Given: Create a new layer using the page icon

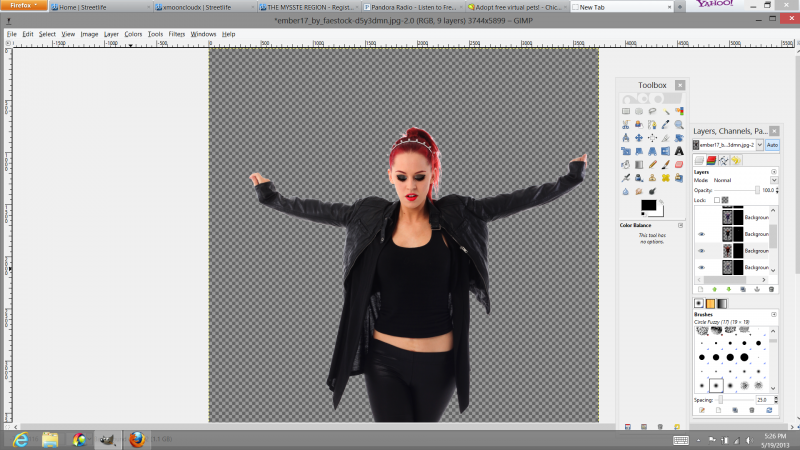Looking at the screenshot, I should 700,289.
